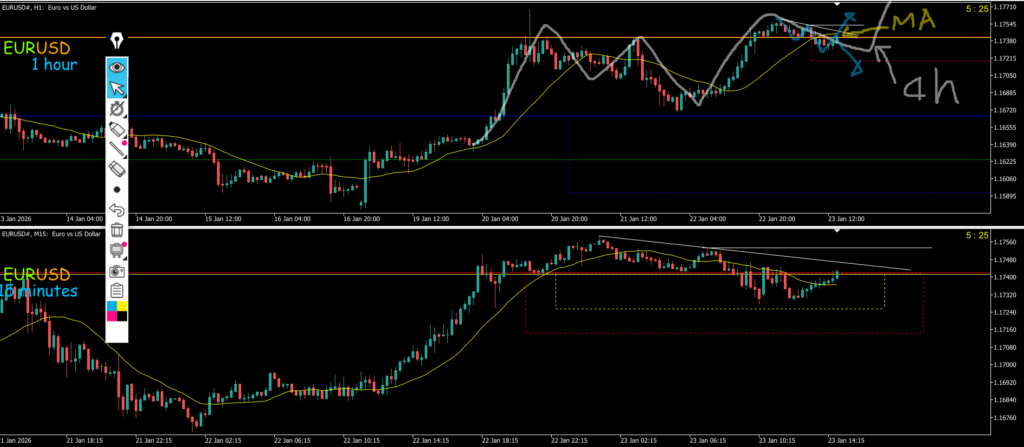Open the whiteboard easel tool
This screenshot has height=447, width=1024.
tap(117, 250)
